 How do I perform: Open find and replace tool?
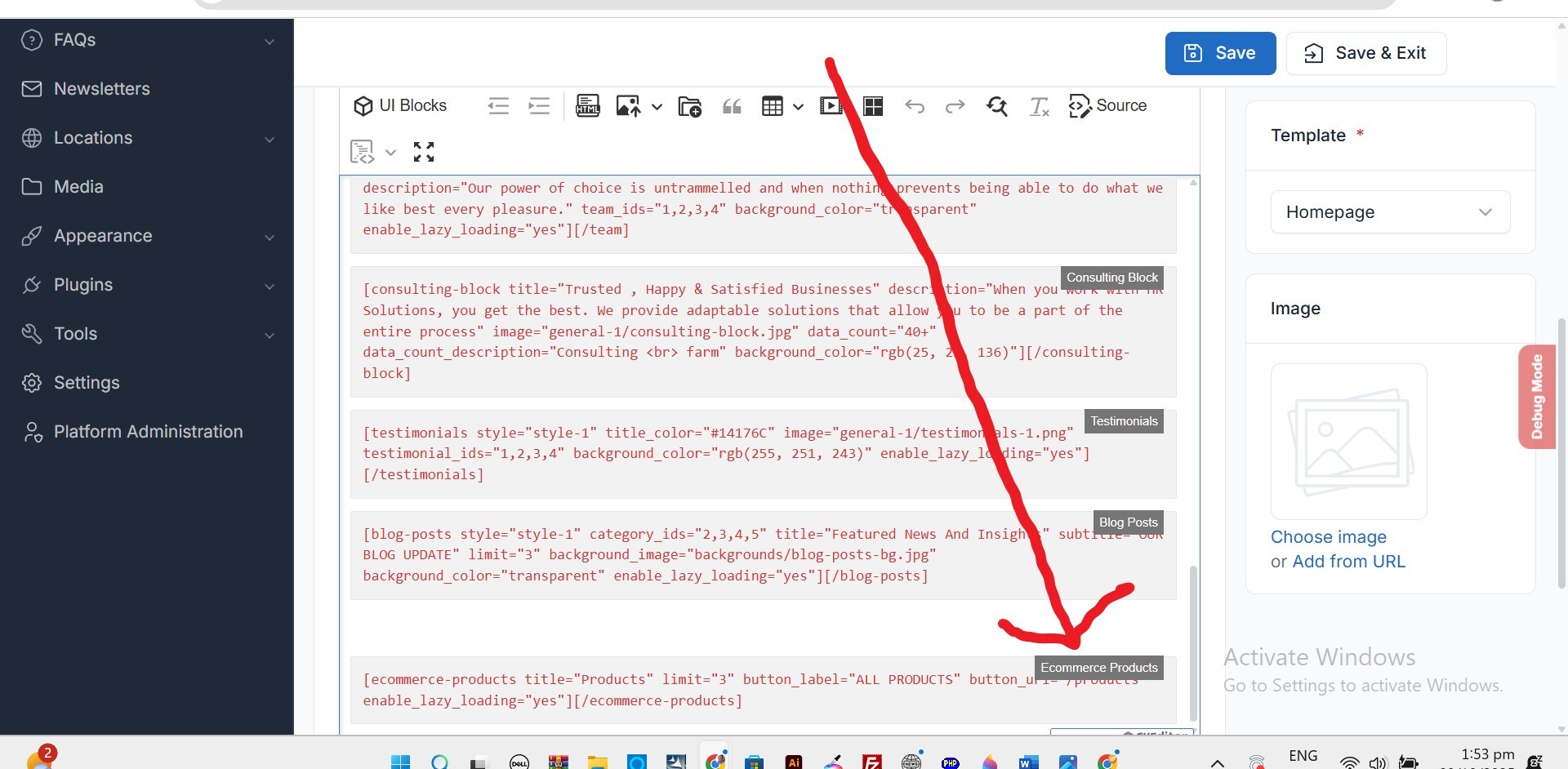coord(997,106)
